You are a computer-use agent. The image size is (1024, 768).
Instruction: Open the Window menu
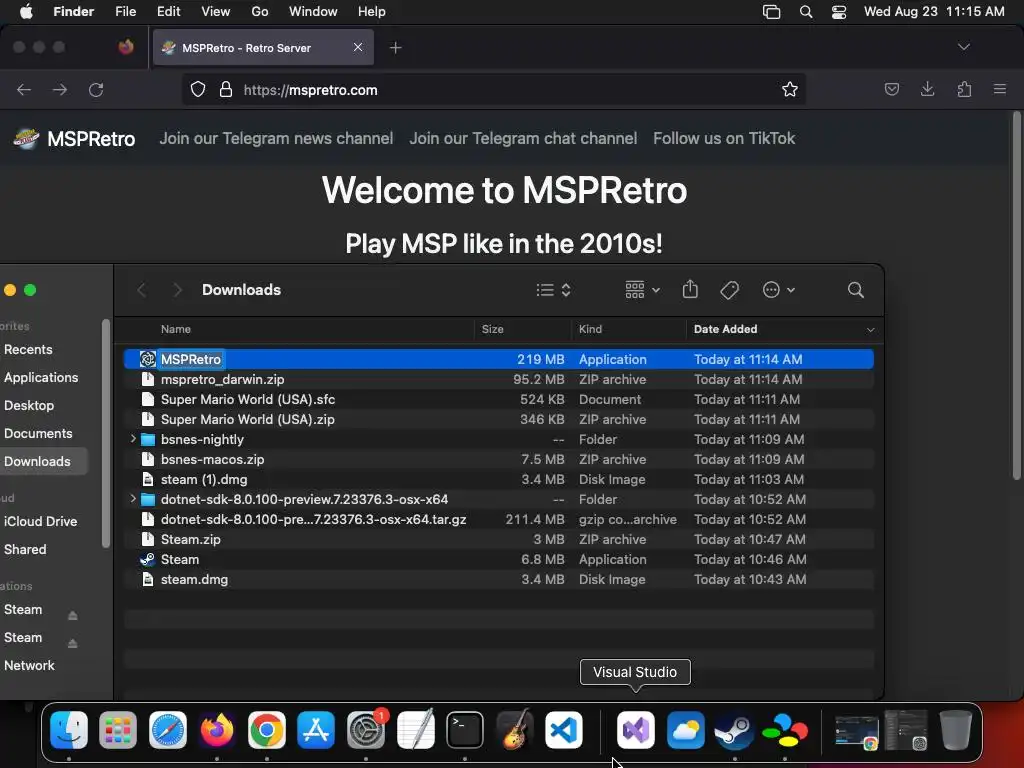tap(313, 12)
